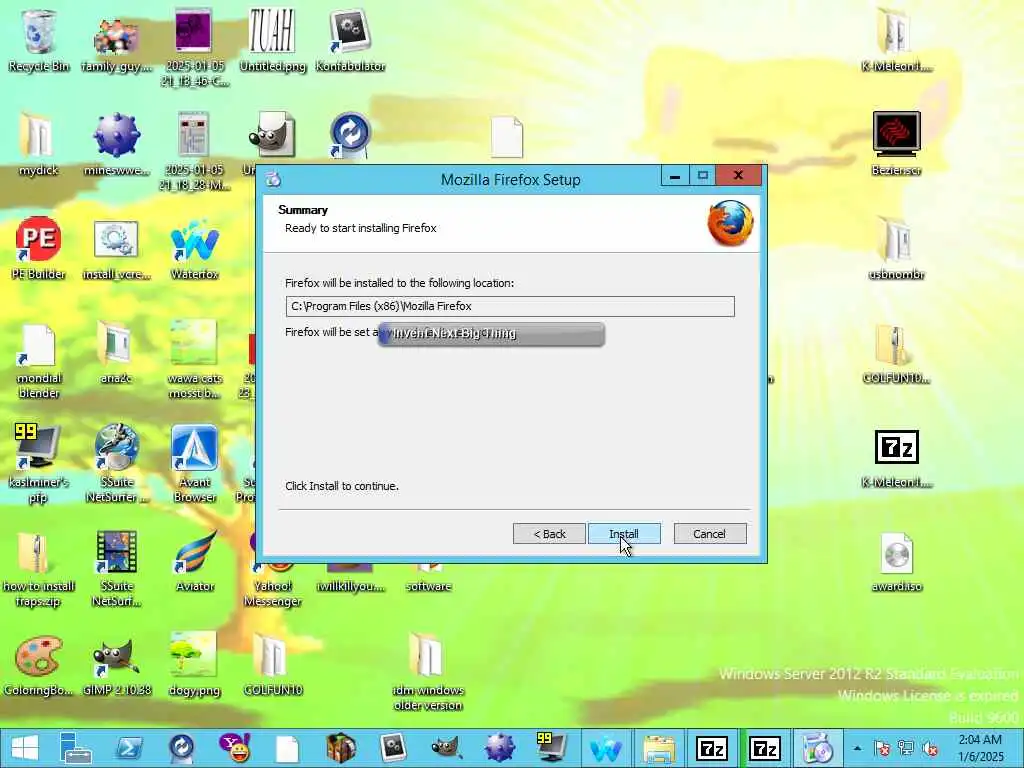Open the Windows Start button

coord(25,748)
